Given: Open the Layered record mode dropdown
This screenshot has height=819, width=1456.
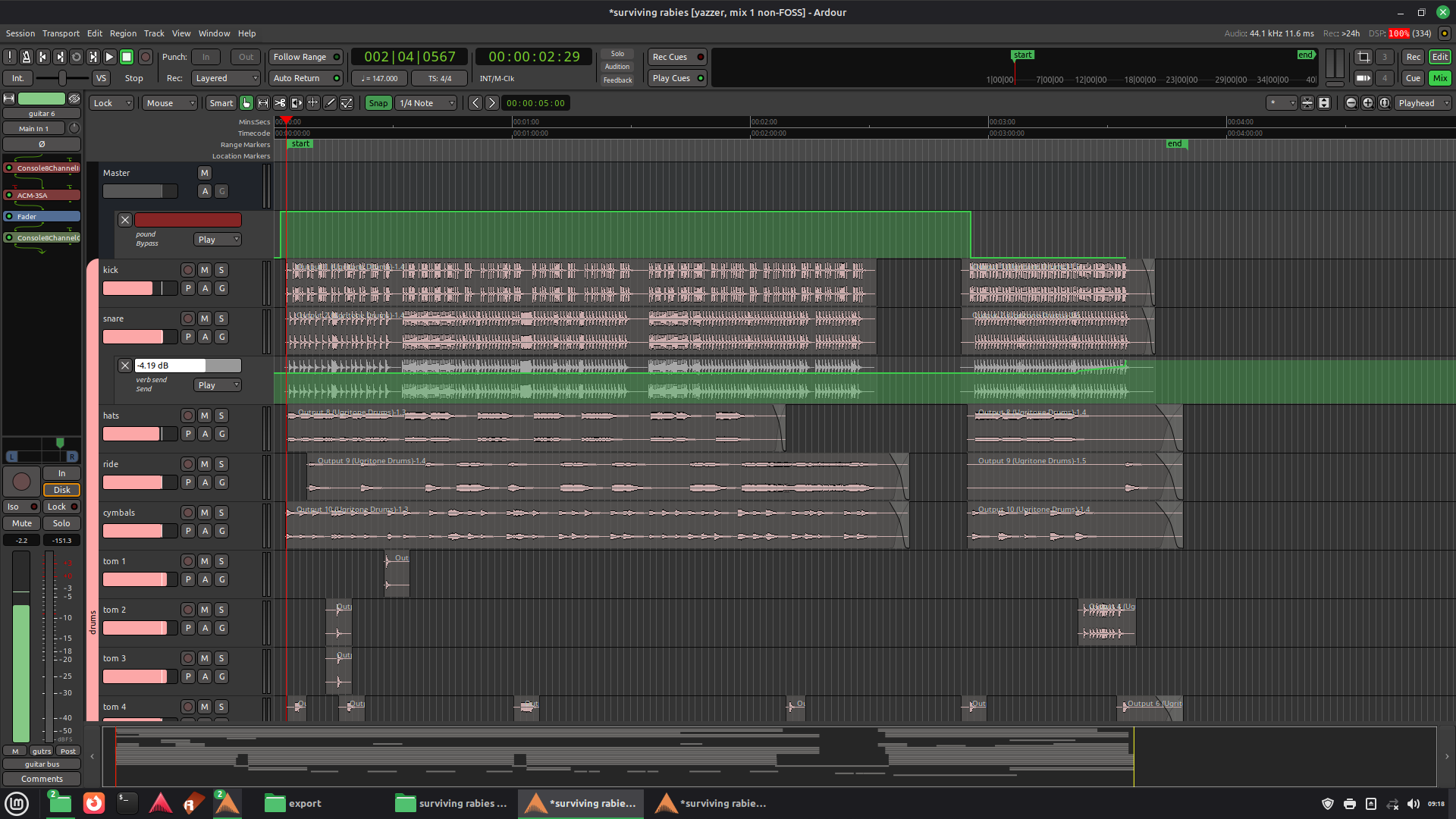Looking at the screenshot, I should point(226,78).
